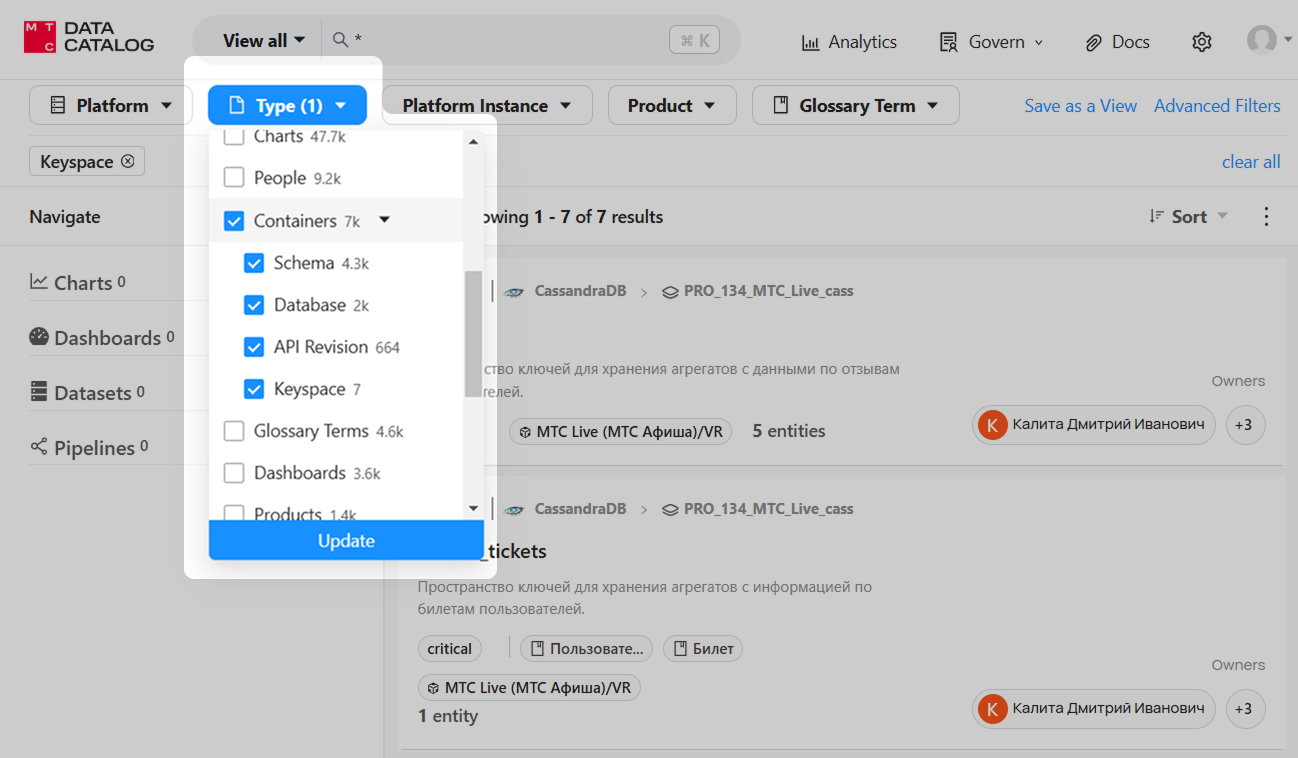The image size is (1298, 758).
Task: Check the Dashboards 3.6k checkbox
Action: click(234, 473)
